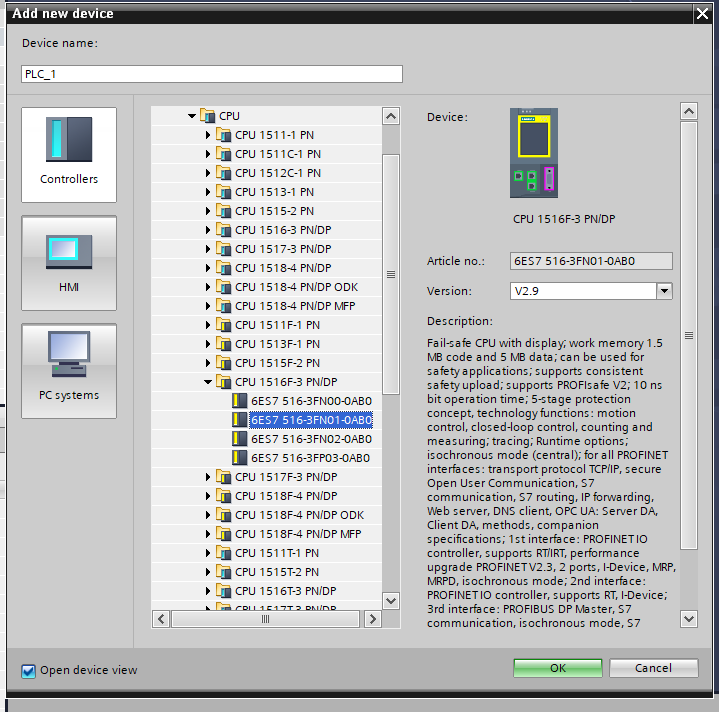Viewport: 719px width, 712px height.
Task: Click device tree scroll left arrow
Action: pos(161,619)
